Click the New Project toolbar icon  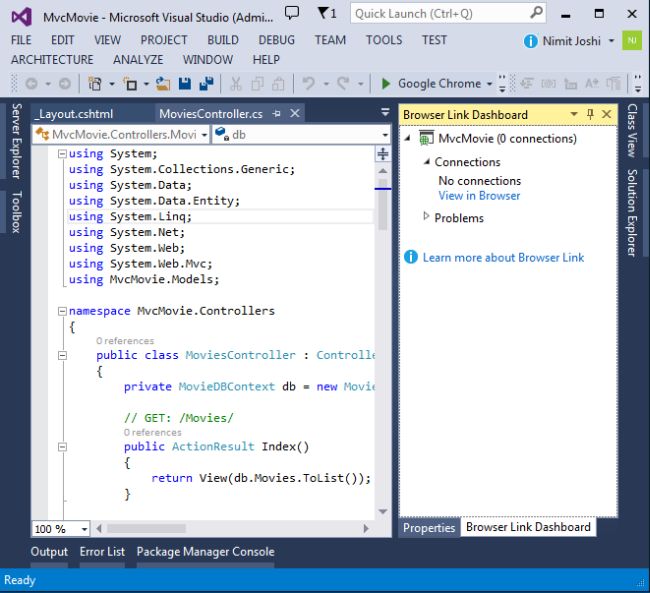95,84
